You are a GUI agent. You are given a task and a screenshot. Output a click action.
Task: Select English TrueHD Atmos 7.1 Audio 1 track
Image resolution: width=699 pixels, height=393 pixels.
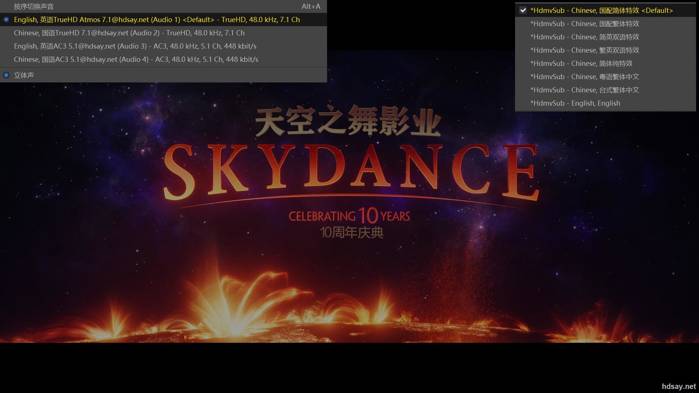(163, 20)
